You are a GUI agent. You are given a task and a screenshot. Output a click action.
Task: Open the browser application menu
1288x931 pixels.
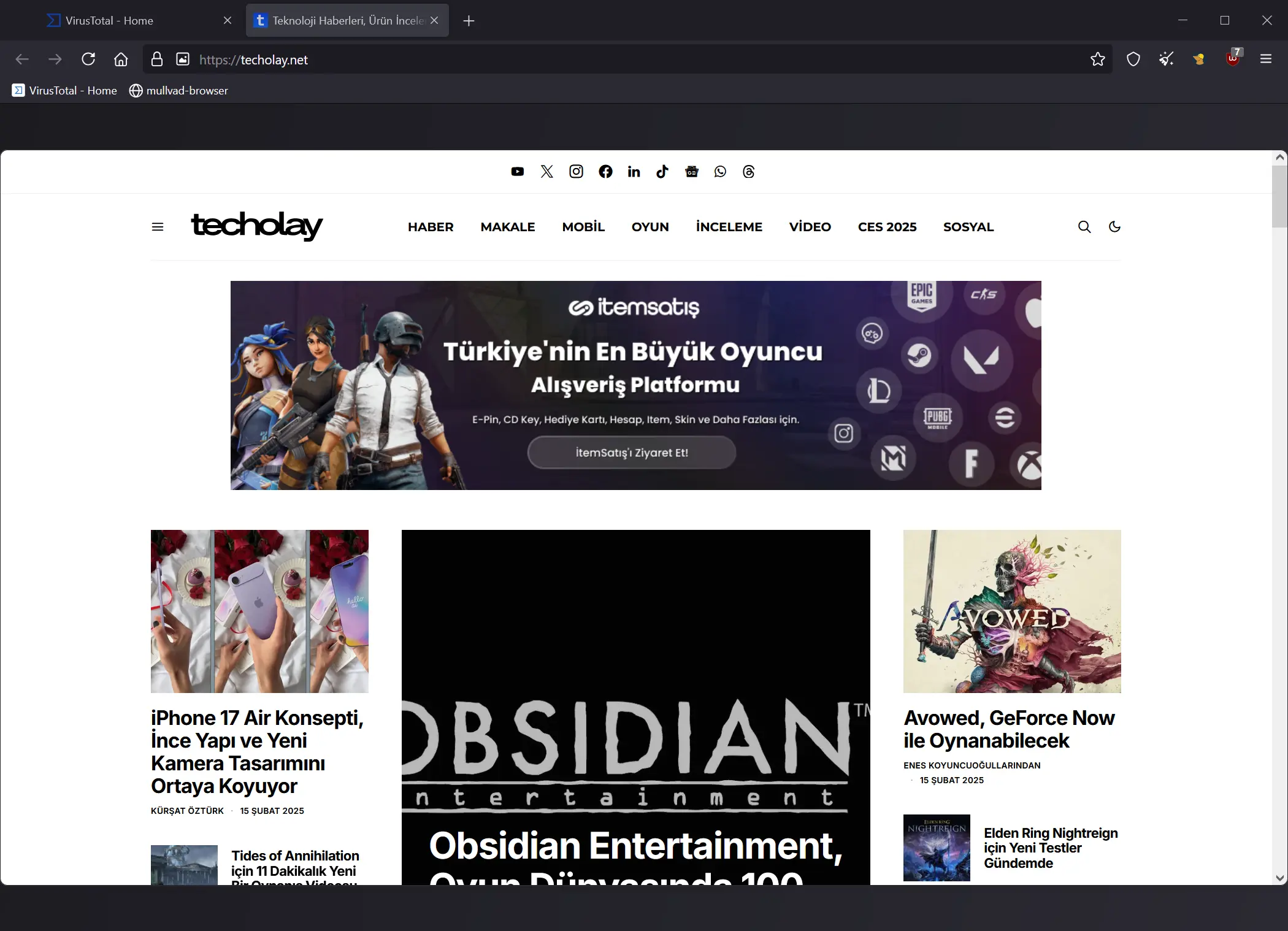click(x=1266, y=59)
